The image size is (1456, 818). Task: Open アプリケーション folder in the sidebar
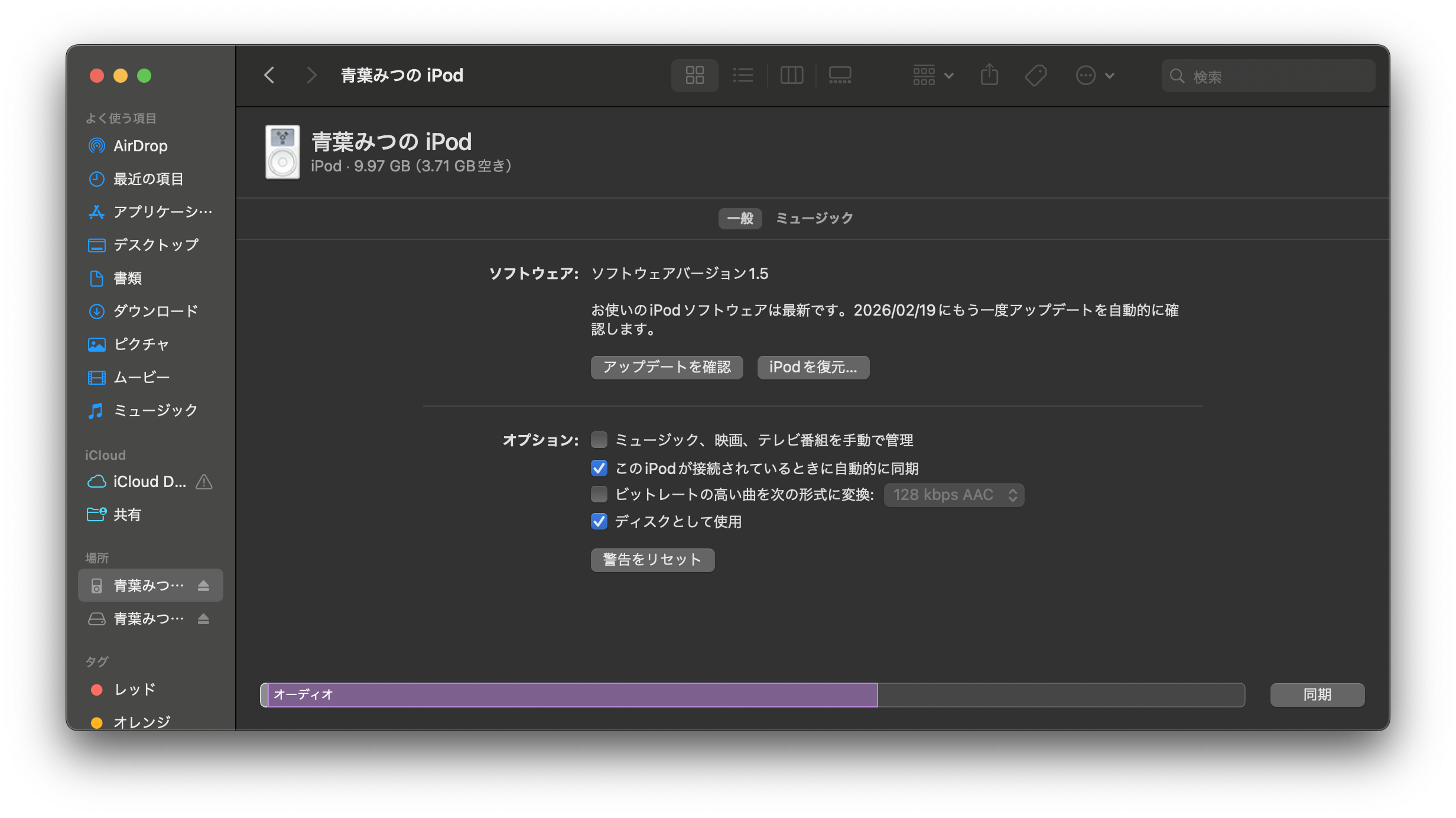point(150,212)
